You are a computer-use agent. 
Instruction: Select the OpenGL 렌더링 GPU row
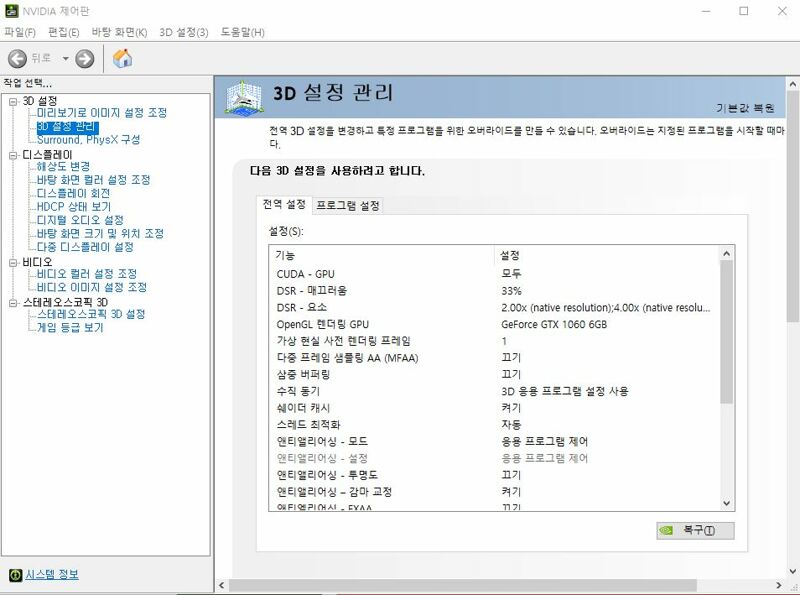coord(494,325)
